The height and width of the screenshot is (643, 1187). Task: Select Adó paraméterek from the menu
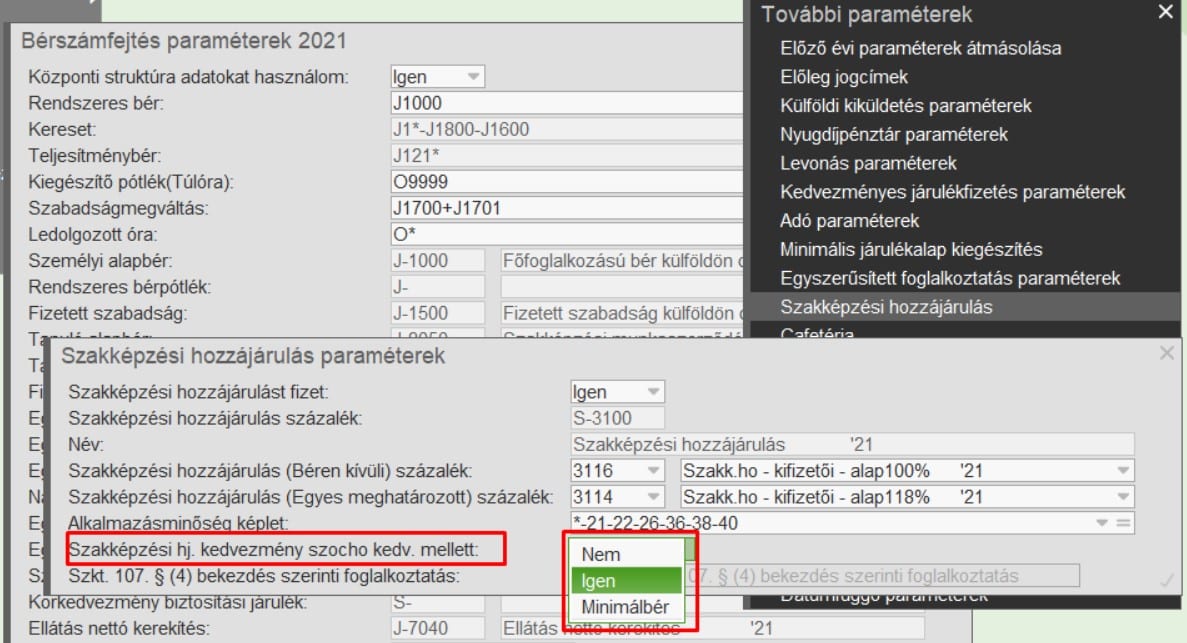click(850, 220)
